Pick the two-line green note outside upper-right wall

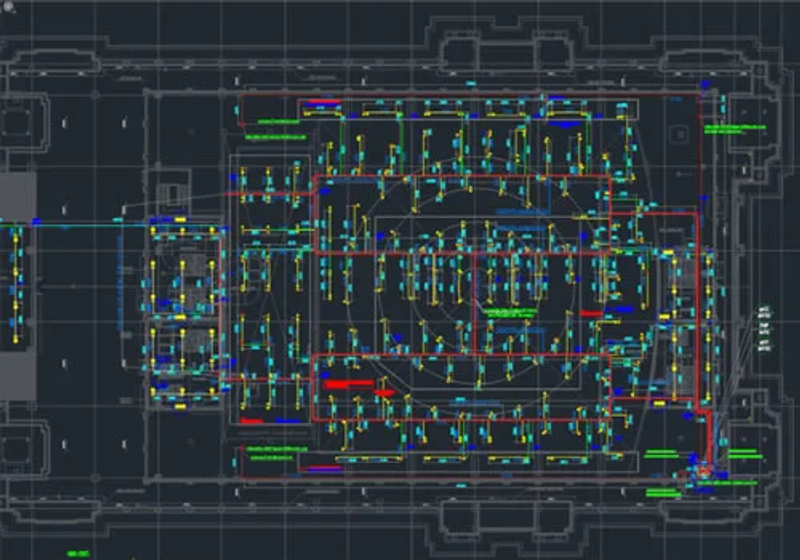pyautogui.click(x=735, y=129)
